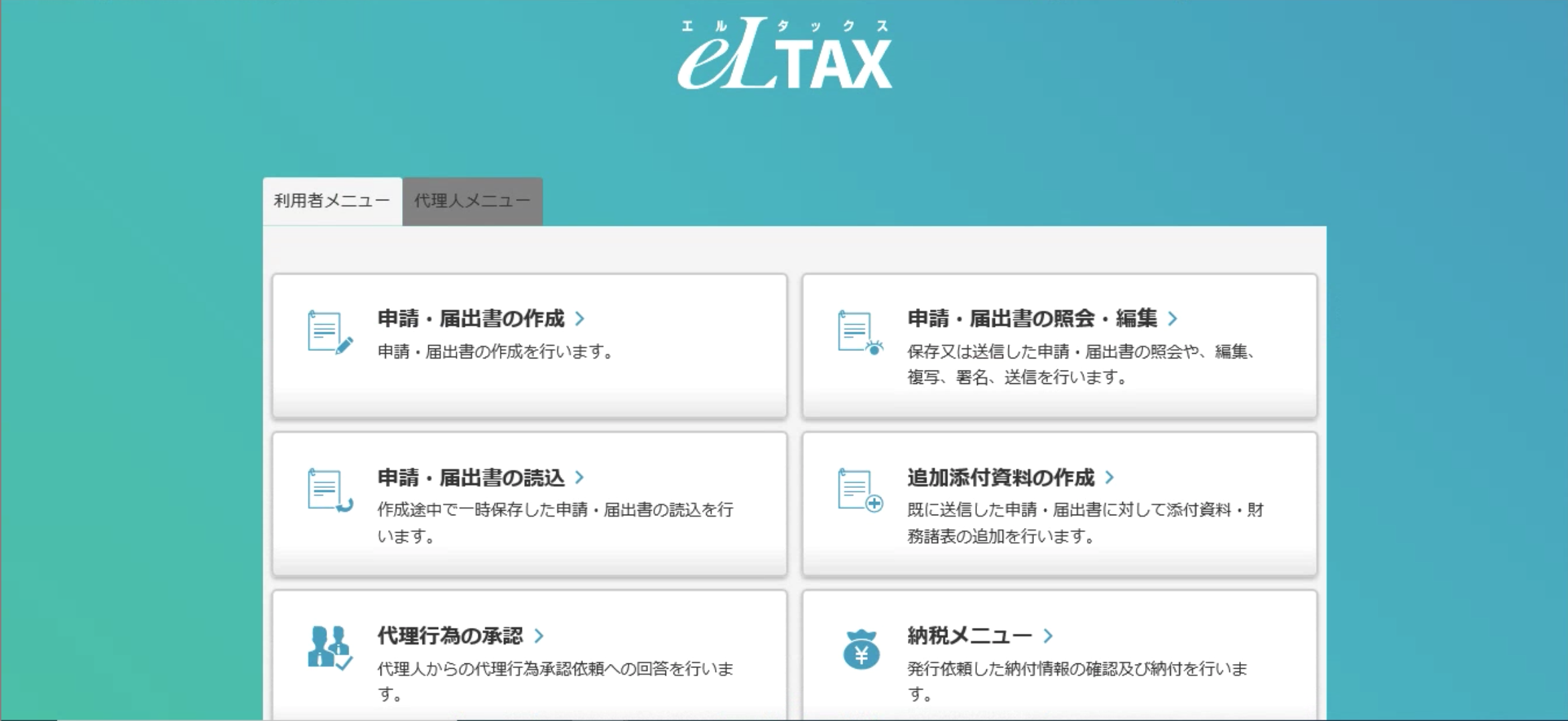Screen dimensions: 1568x721
Task: Click chevron beside 代理行為の承認
Action: [539, 636]
